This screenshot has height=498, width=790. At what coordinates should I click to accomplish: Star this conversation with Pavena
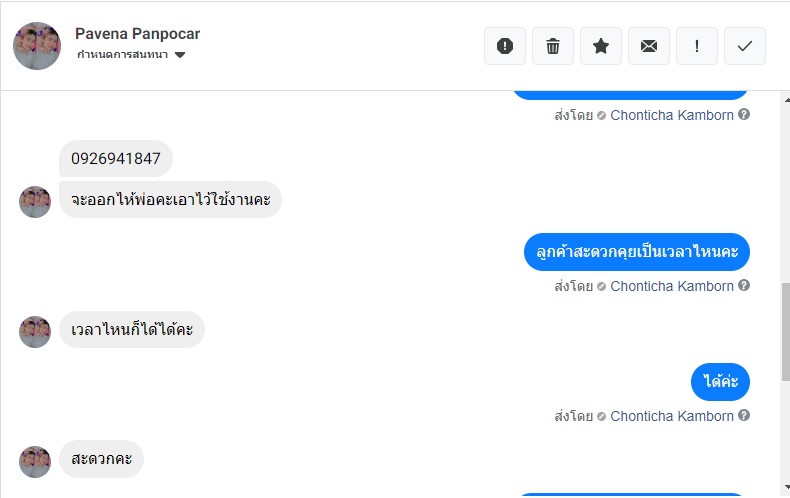(601, 46)
